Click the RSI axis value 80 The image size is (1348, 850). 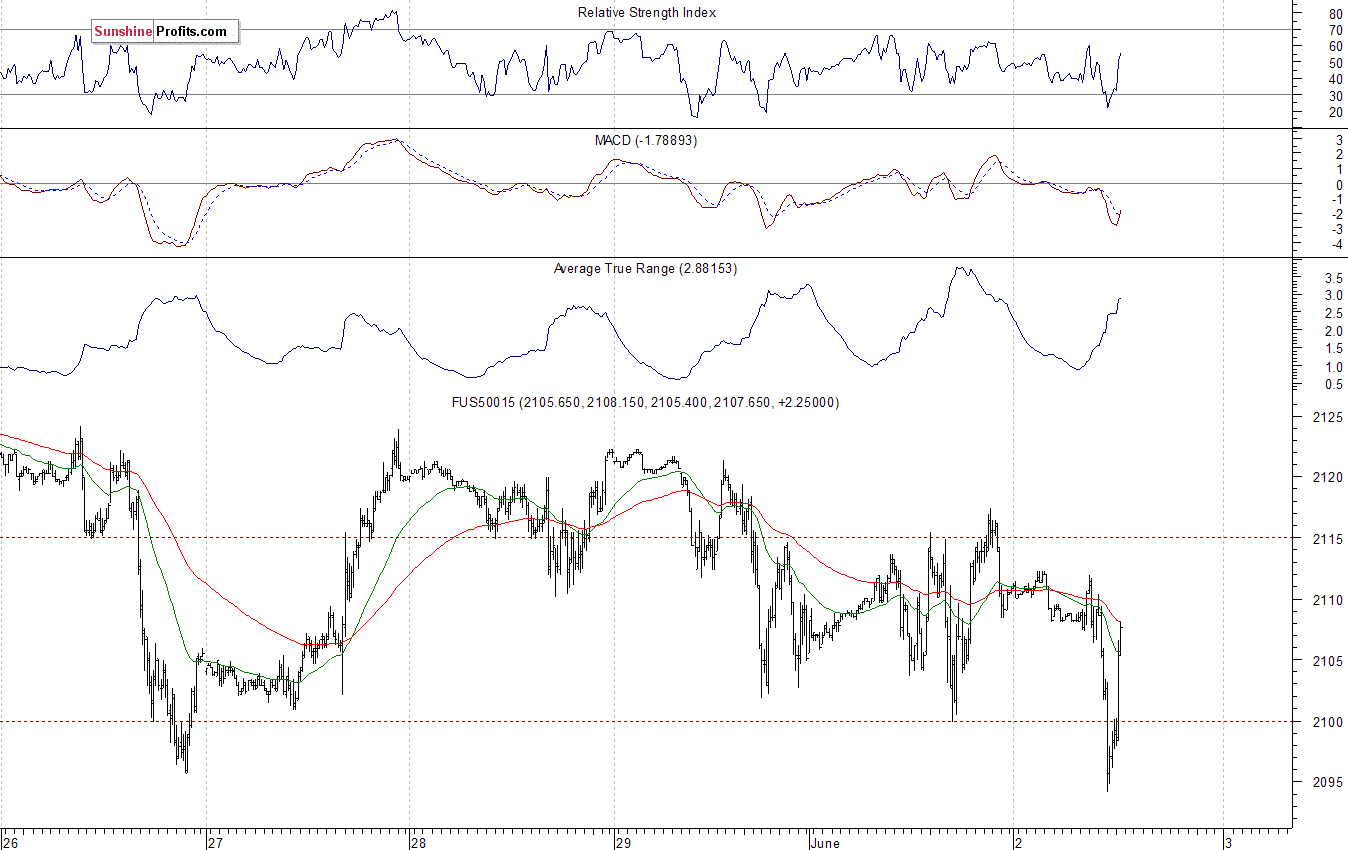[x=1335, y=15]
